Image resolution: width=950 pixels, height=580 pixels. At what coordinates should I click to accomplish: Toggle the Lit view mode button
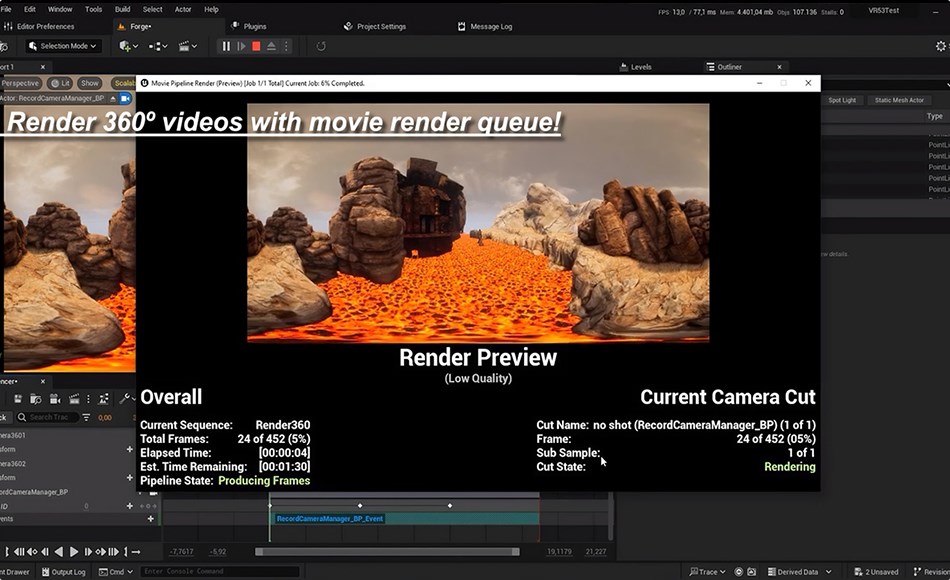pos(60,83)
